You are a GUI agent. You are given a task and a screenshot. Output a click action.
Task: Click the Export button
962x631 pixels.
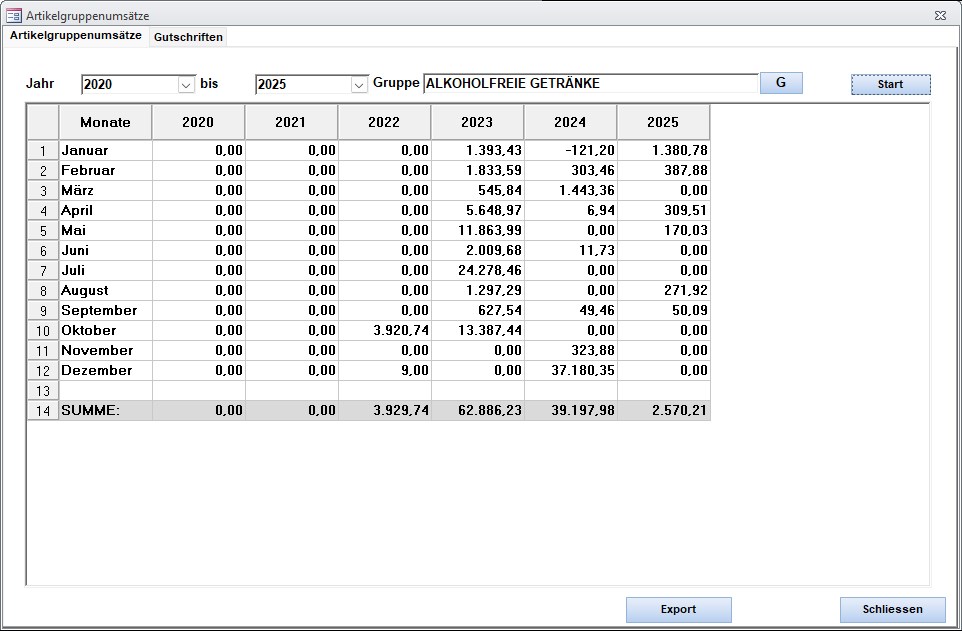coord(678,609)
